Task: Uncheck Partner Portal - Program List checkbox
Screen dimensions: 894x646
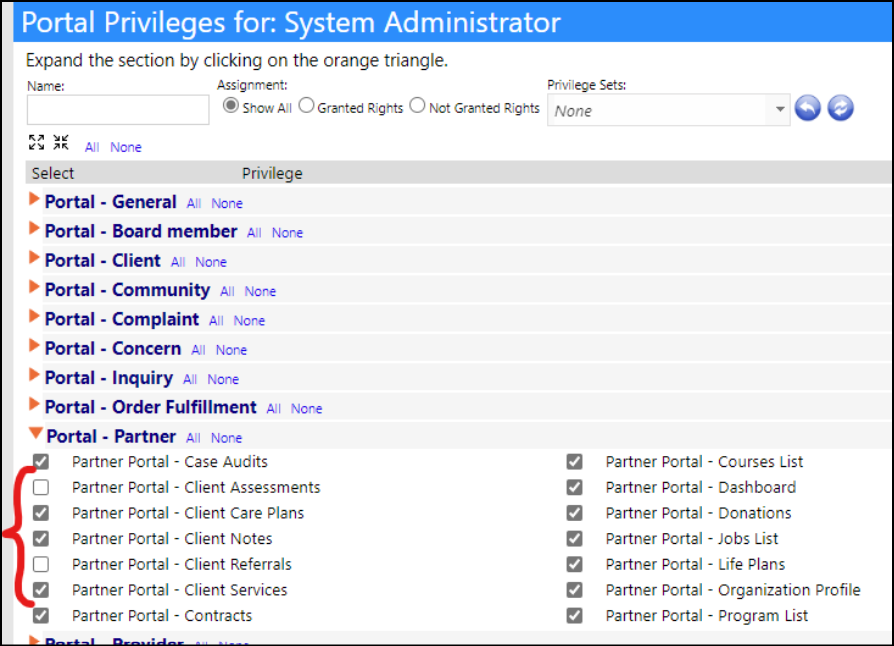Action: click(x=574, y=615)
